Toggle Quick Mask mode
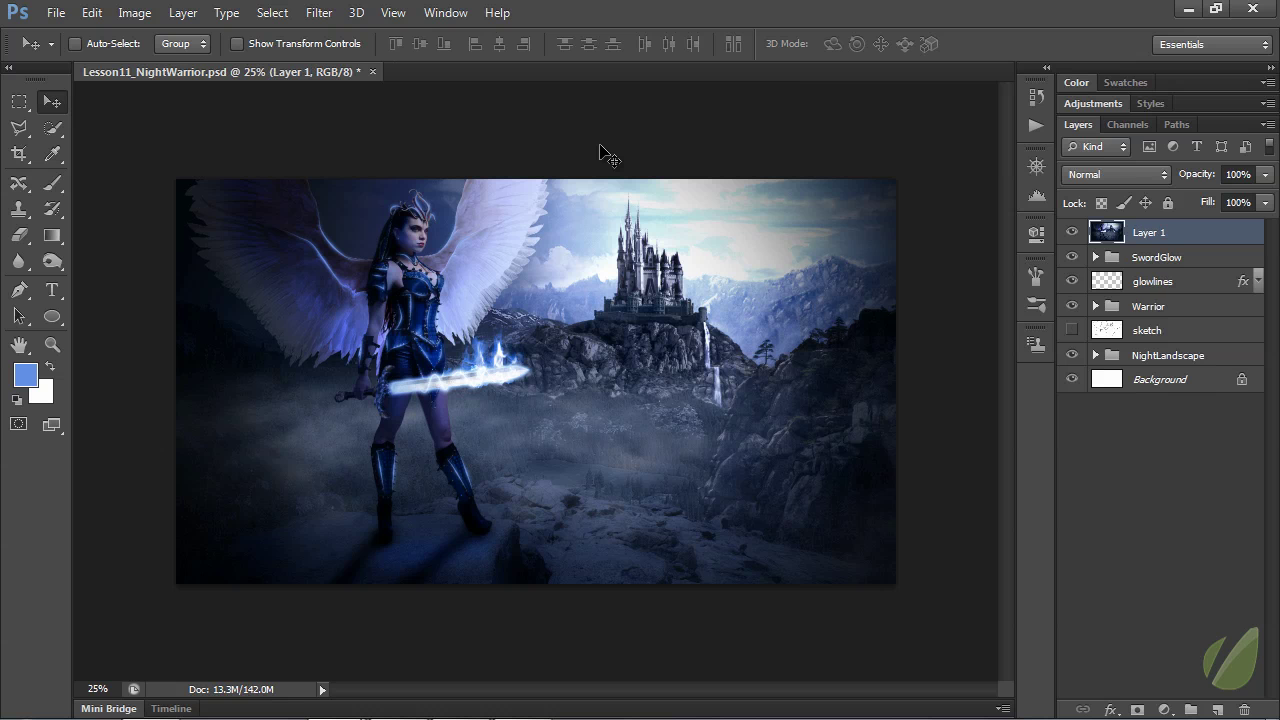 coord(19,424)
